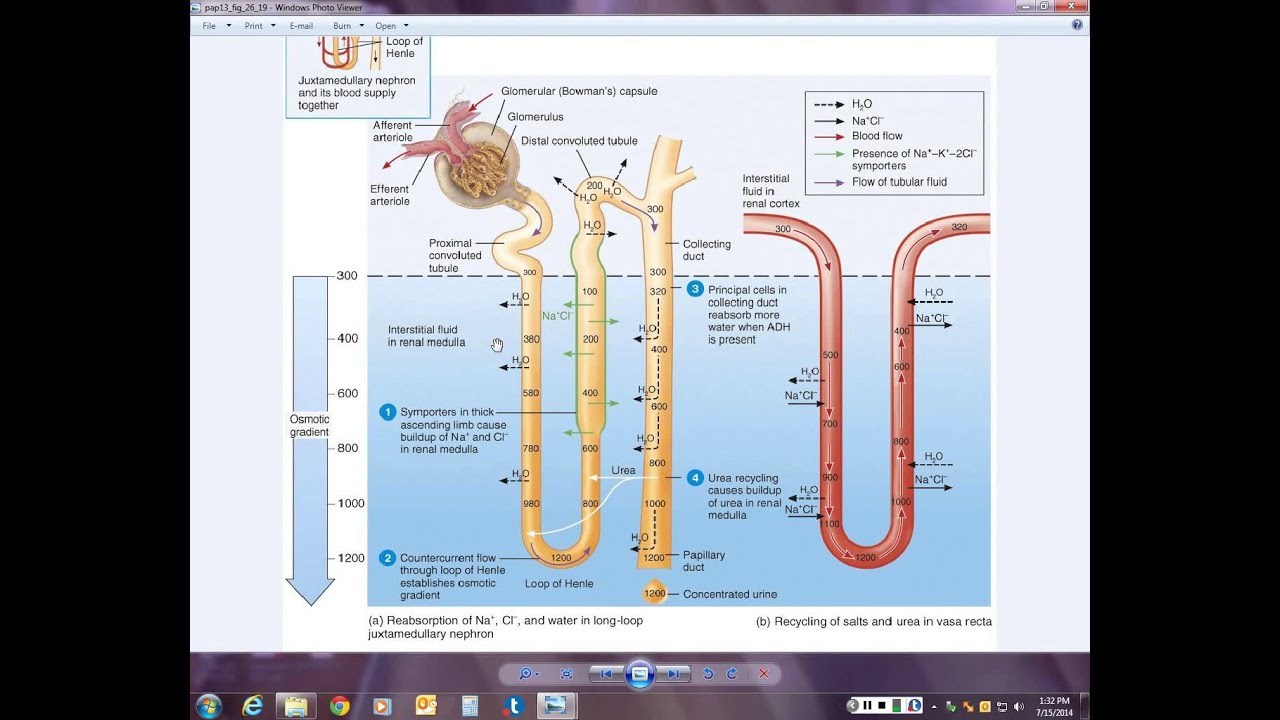Click the 'Urea' label near the white arrow
Viewport: 1280px width, 720px height.
pos(623,470)
